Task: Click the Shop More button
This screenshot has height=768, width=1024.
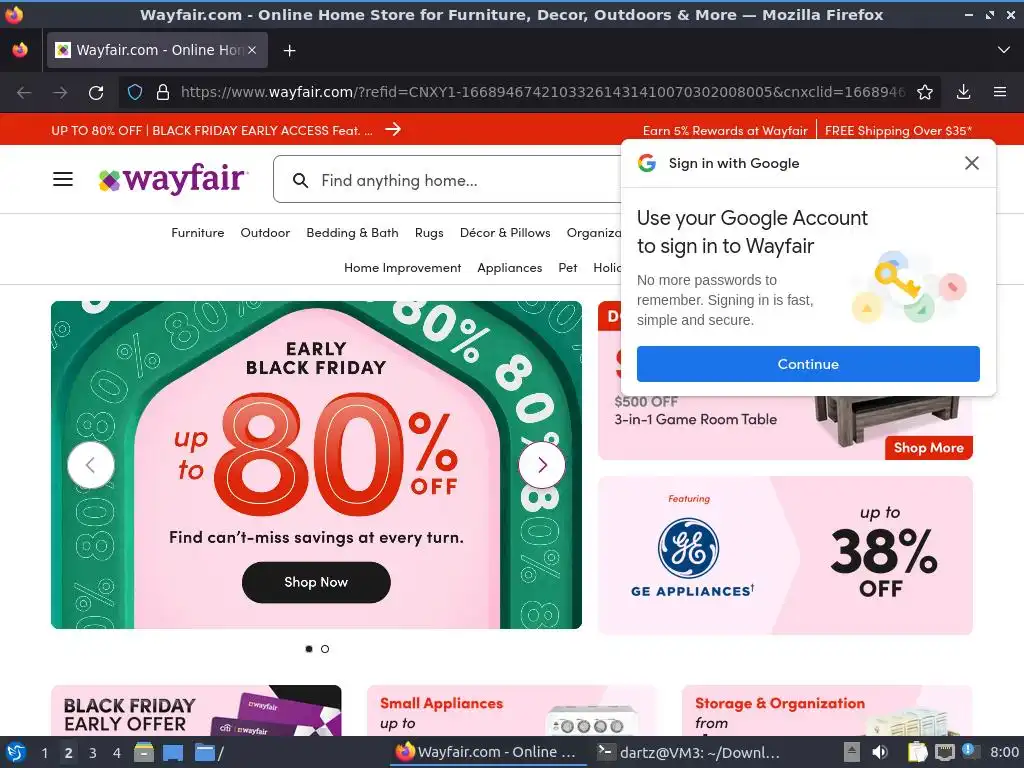Action: 929,447
